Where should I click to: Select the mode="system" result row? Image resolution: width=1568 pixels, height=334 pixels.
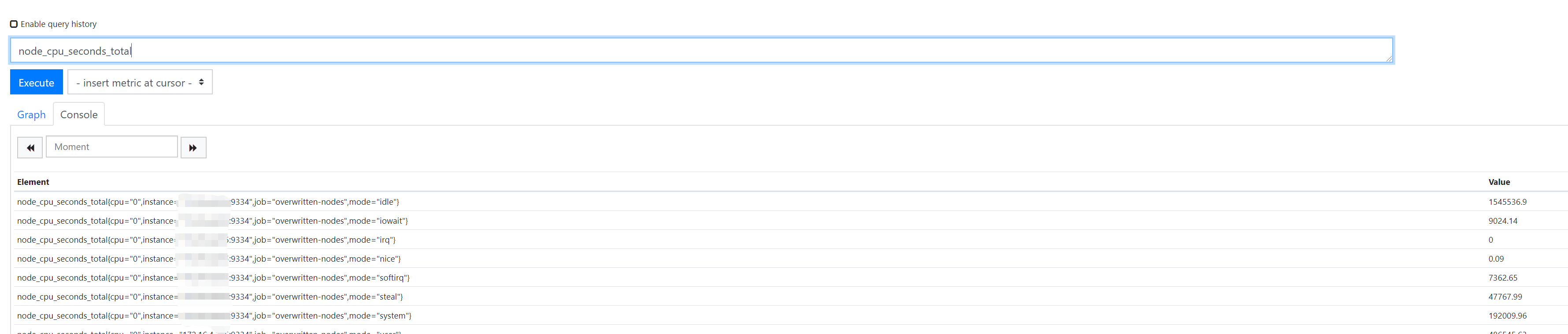tap(214, 315)
